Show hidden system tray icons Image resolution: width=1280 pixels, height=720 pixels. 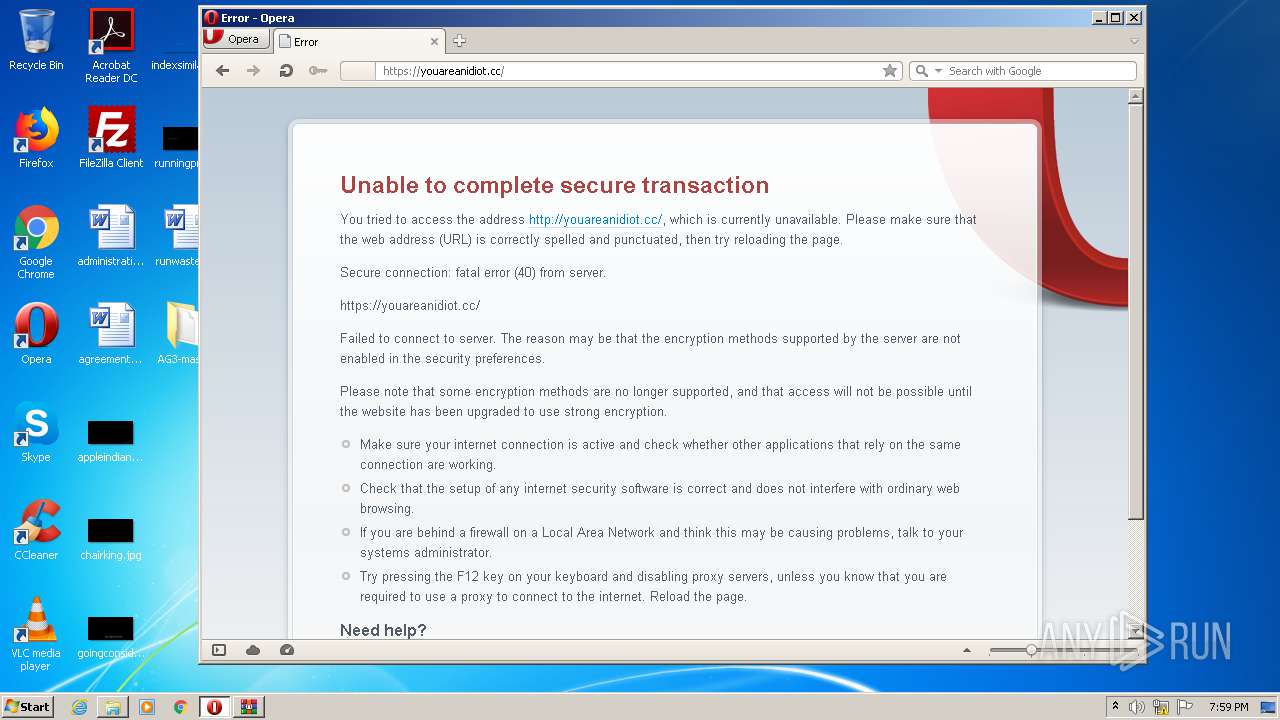pyautogui.click(x=1115, y=707)
